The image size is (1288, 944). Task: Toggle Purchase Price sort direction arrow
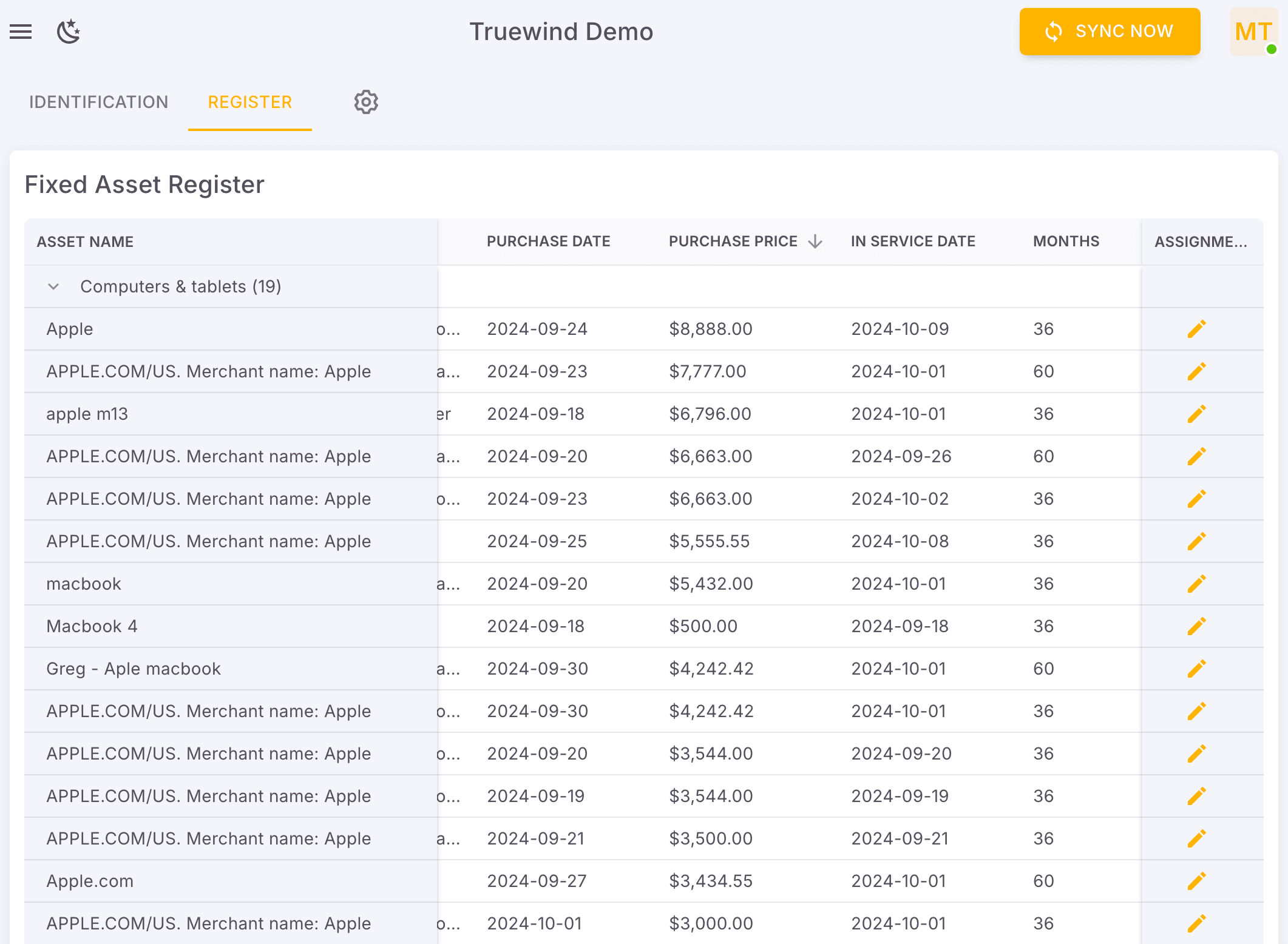pos(815,241)
